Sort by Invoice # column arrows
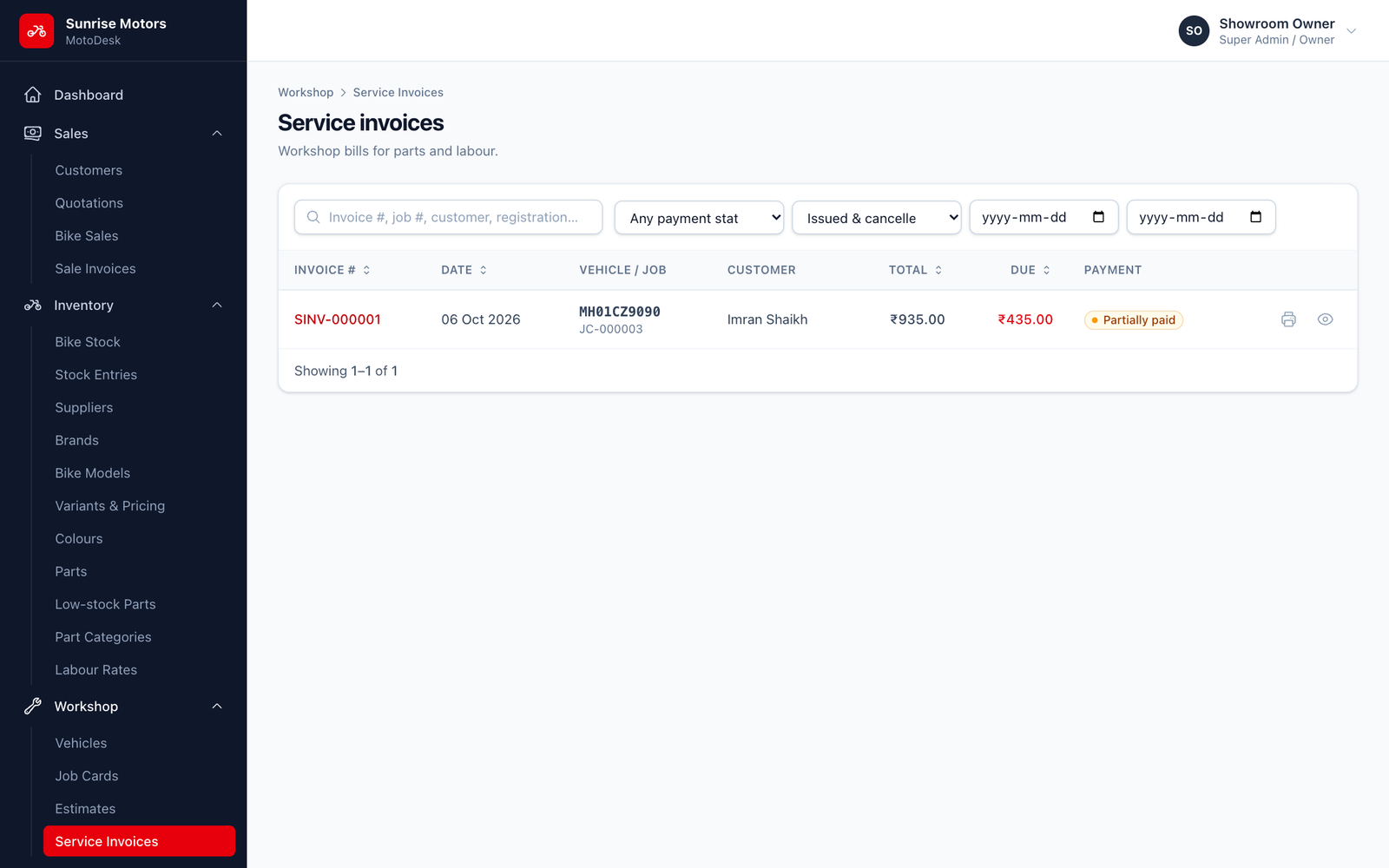The image size is (1389, 868). coord(366,270)
